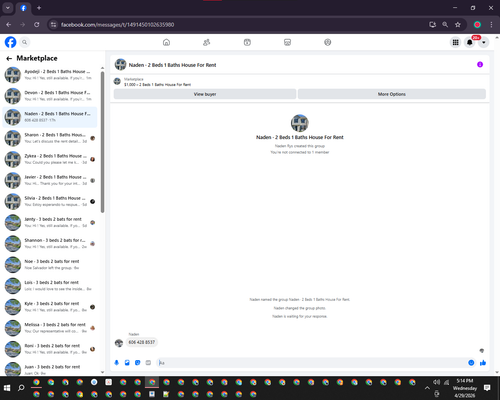
Task: Open Zykea 2 Beds conversation
Action: pos(50,159)
